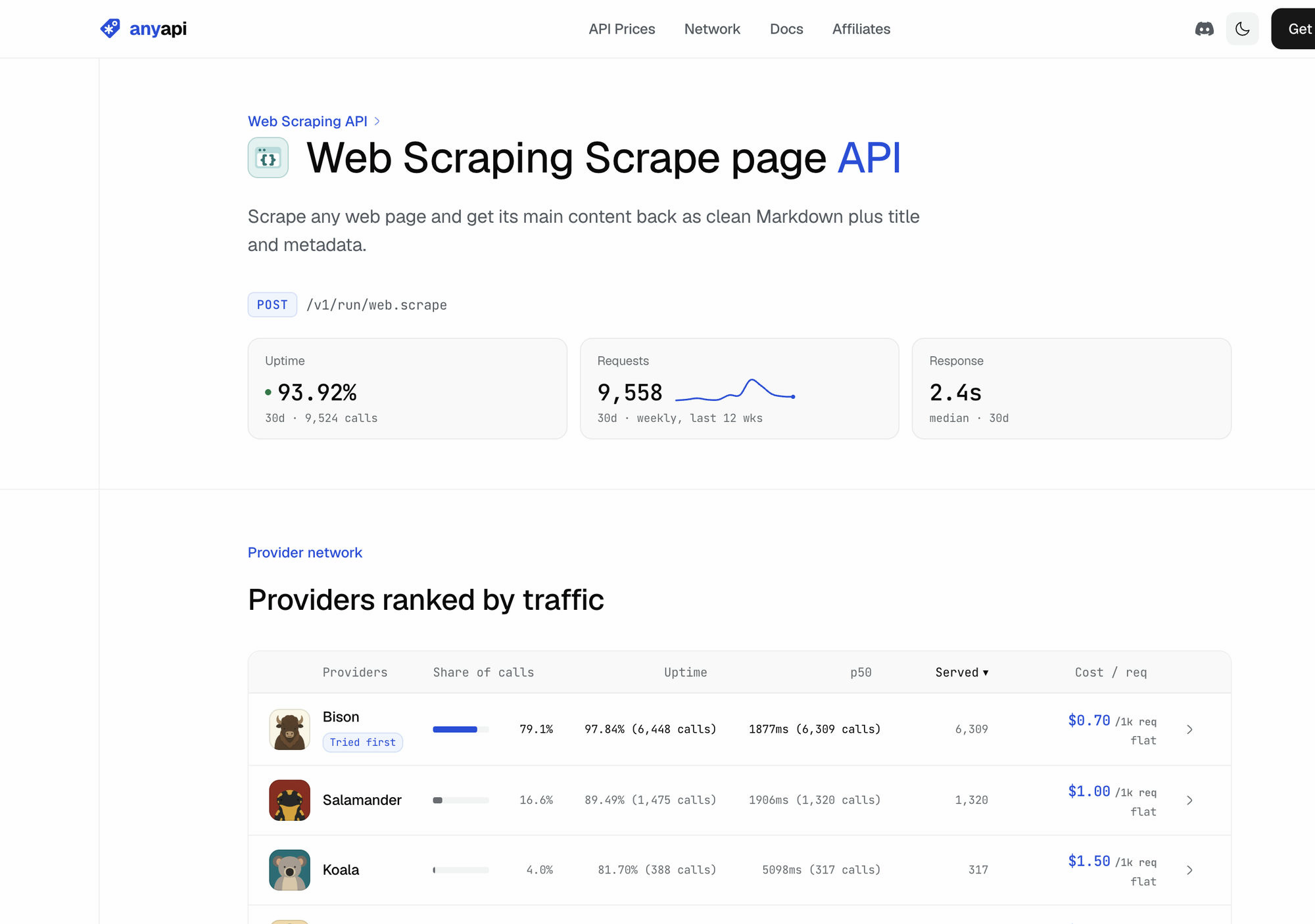Click the 5098ms (317 calls) p50 cell
The width and height of the screenshot is (1315, 924).
click(821, 870)
